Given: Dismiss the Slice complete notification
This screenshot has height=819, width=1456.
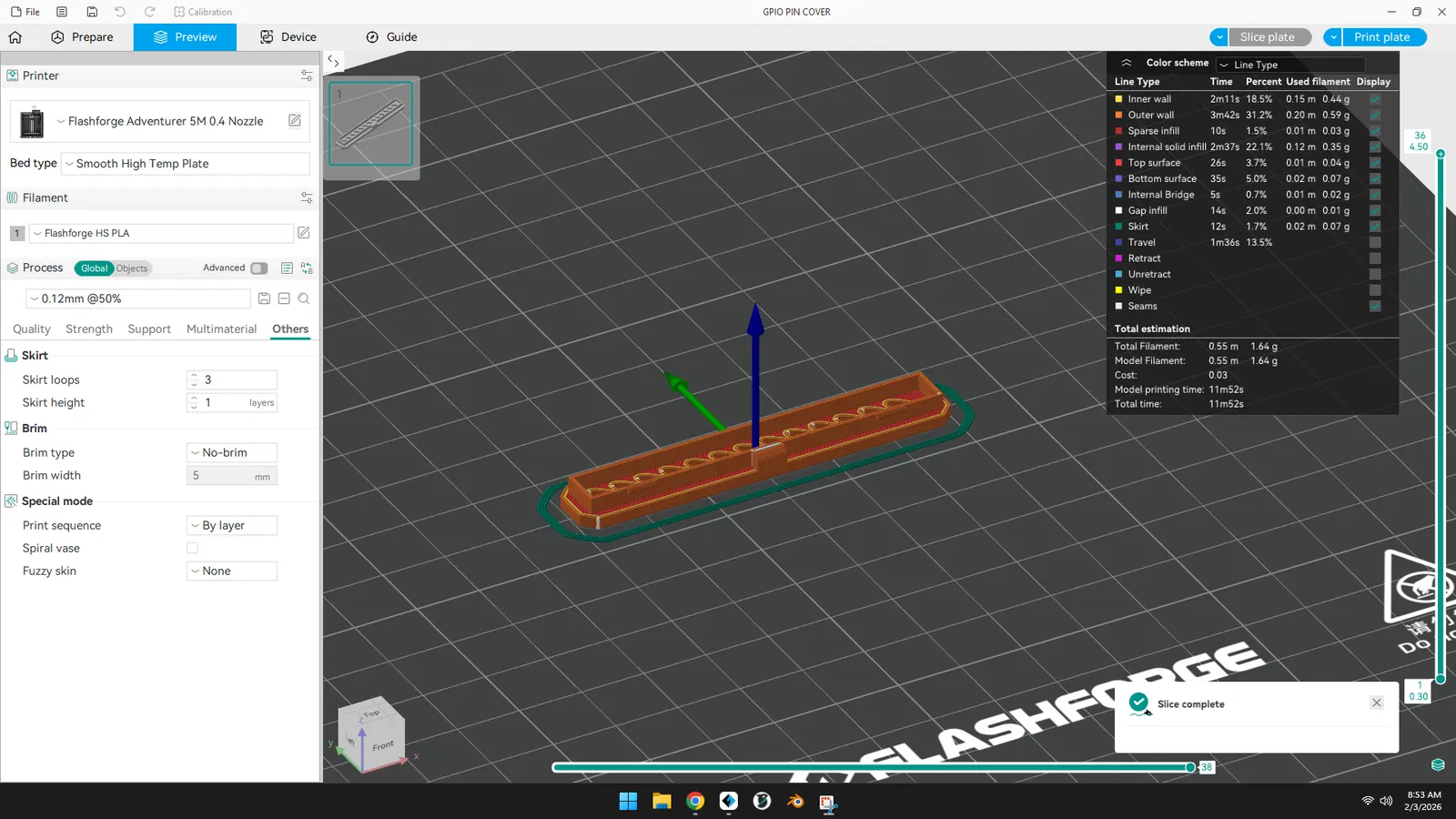Looking at the screenshot, I should tap(1377, 703).
